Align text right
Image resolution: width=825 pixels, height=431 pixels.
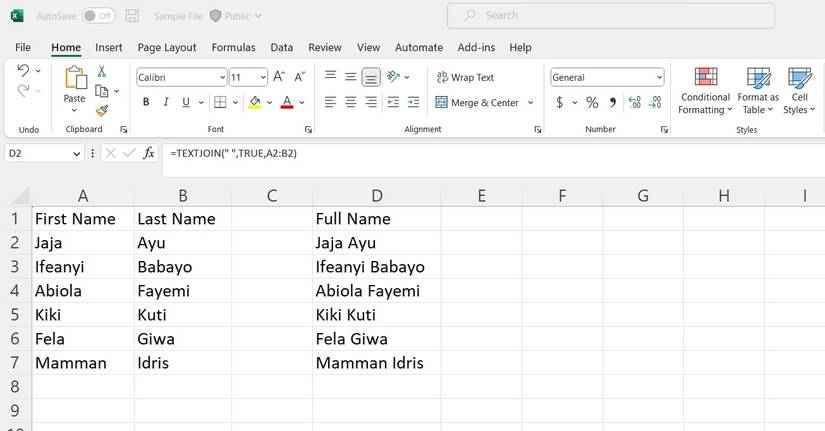[371, 102]
